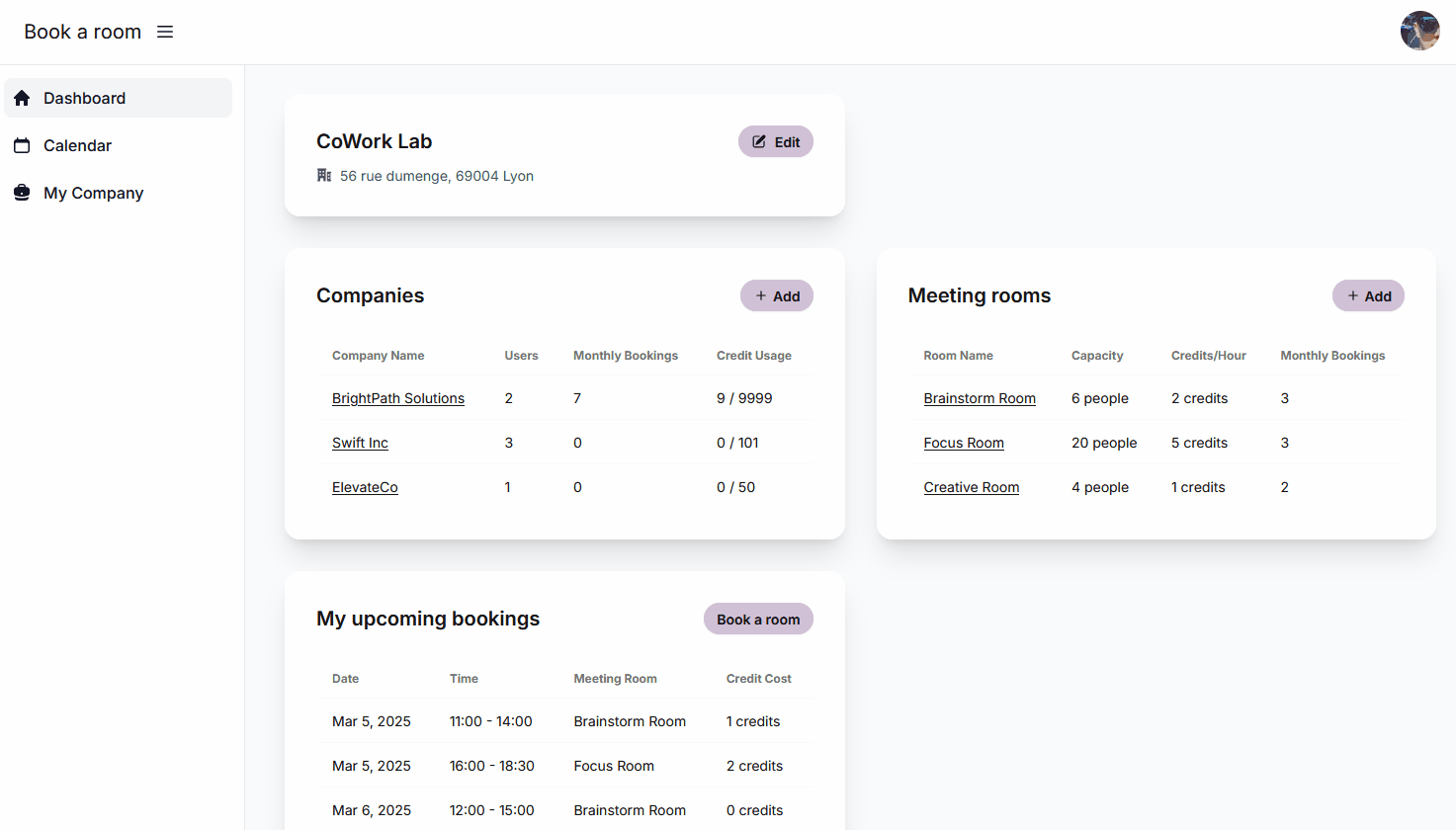
Task: Open the user profile avatar
Action: (x=1419, y=31)
